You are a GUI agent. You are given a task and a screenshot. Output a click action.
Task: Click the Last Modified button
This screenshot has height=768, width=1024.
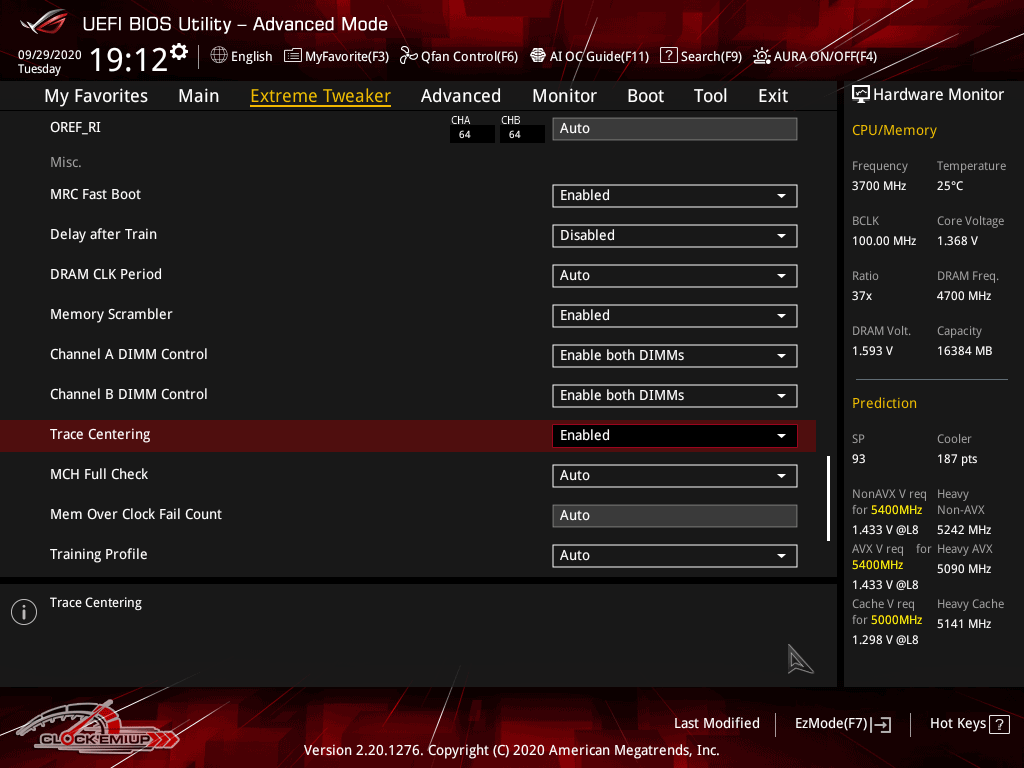click(x=716, y=724)
